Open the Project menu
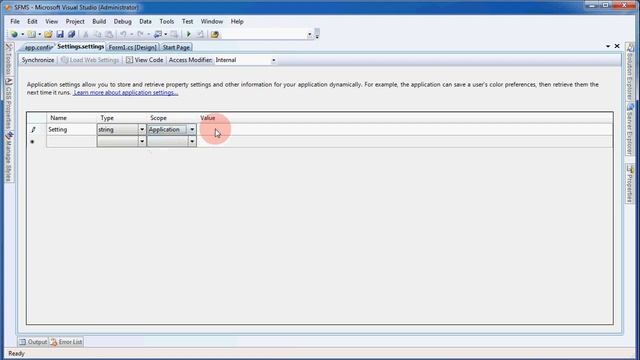 tap(75, 21)
